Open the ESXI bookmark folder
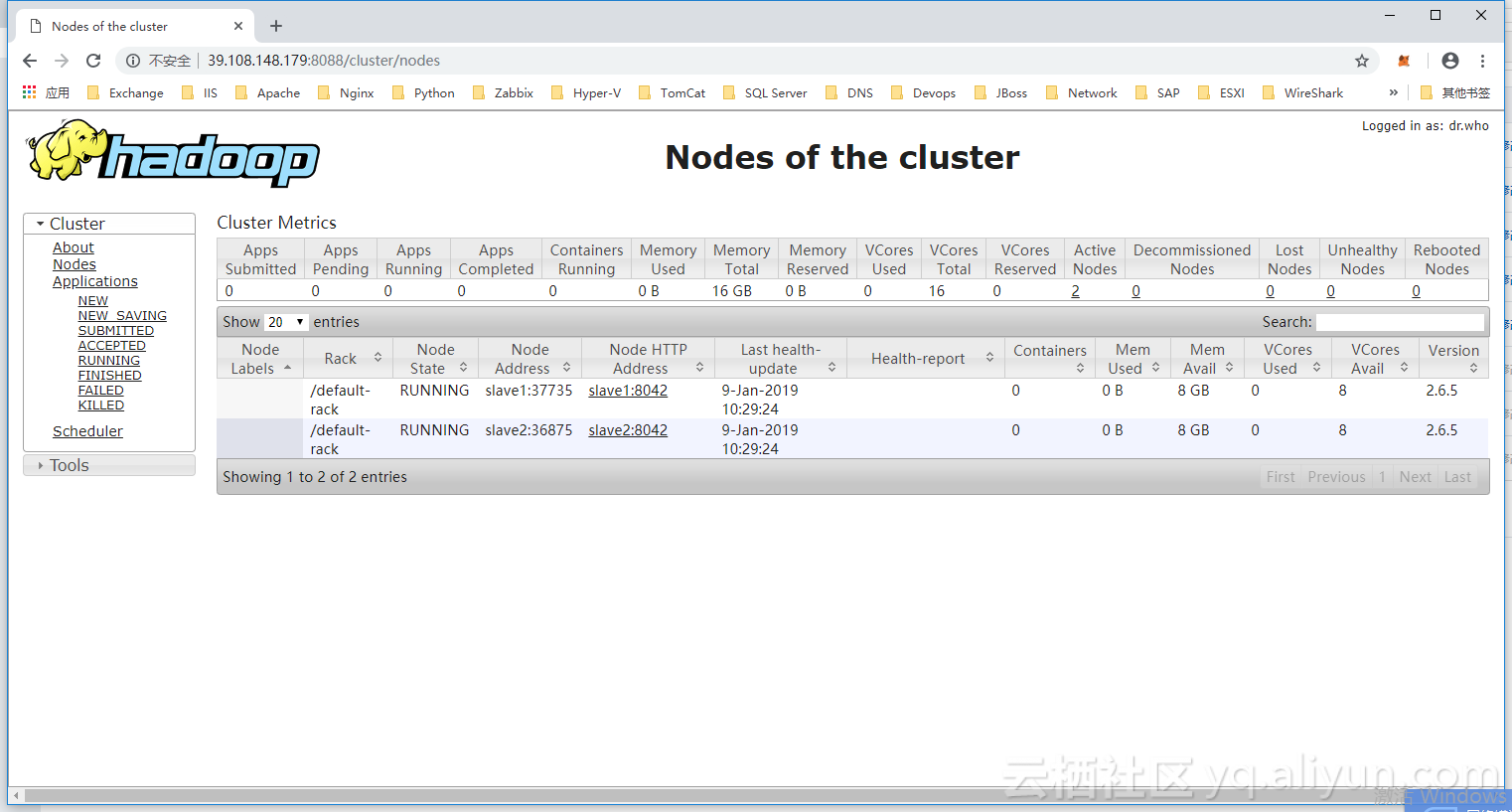1512x812 pixels. coord(1221,93)
